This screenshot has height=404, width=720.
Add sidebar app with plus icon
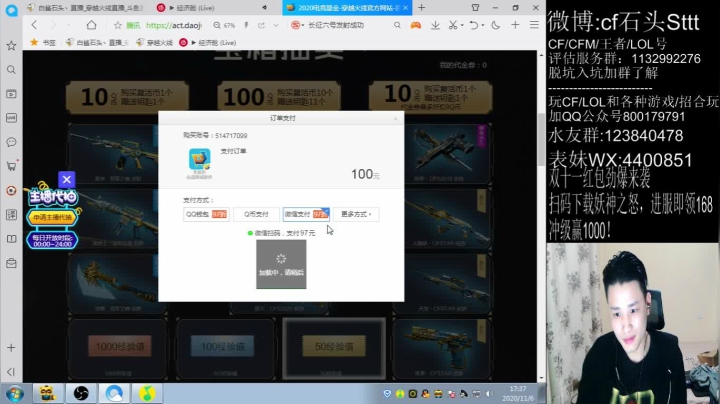pyautogui.click(x=11, y=348)
